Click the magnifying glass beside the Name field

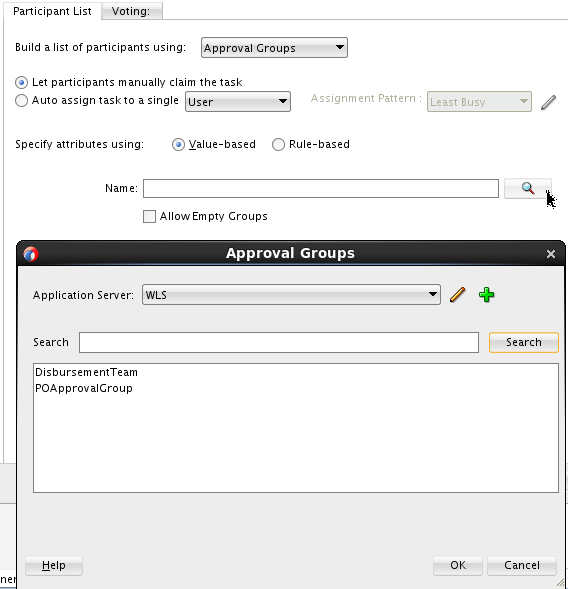527,188
